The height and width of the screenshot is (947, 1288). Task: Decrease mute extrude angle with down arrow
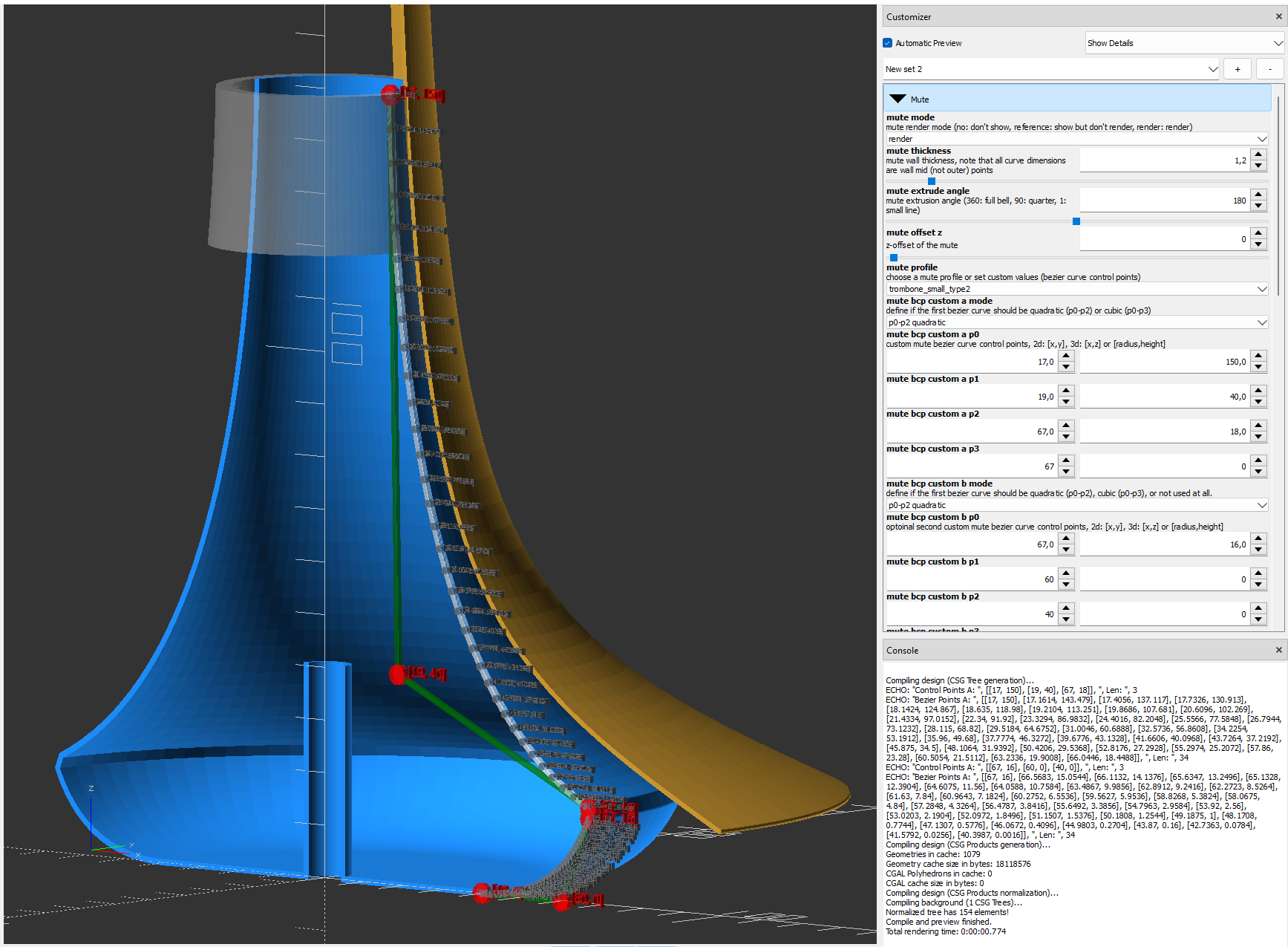click(x=1258, y=206)
